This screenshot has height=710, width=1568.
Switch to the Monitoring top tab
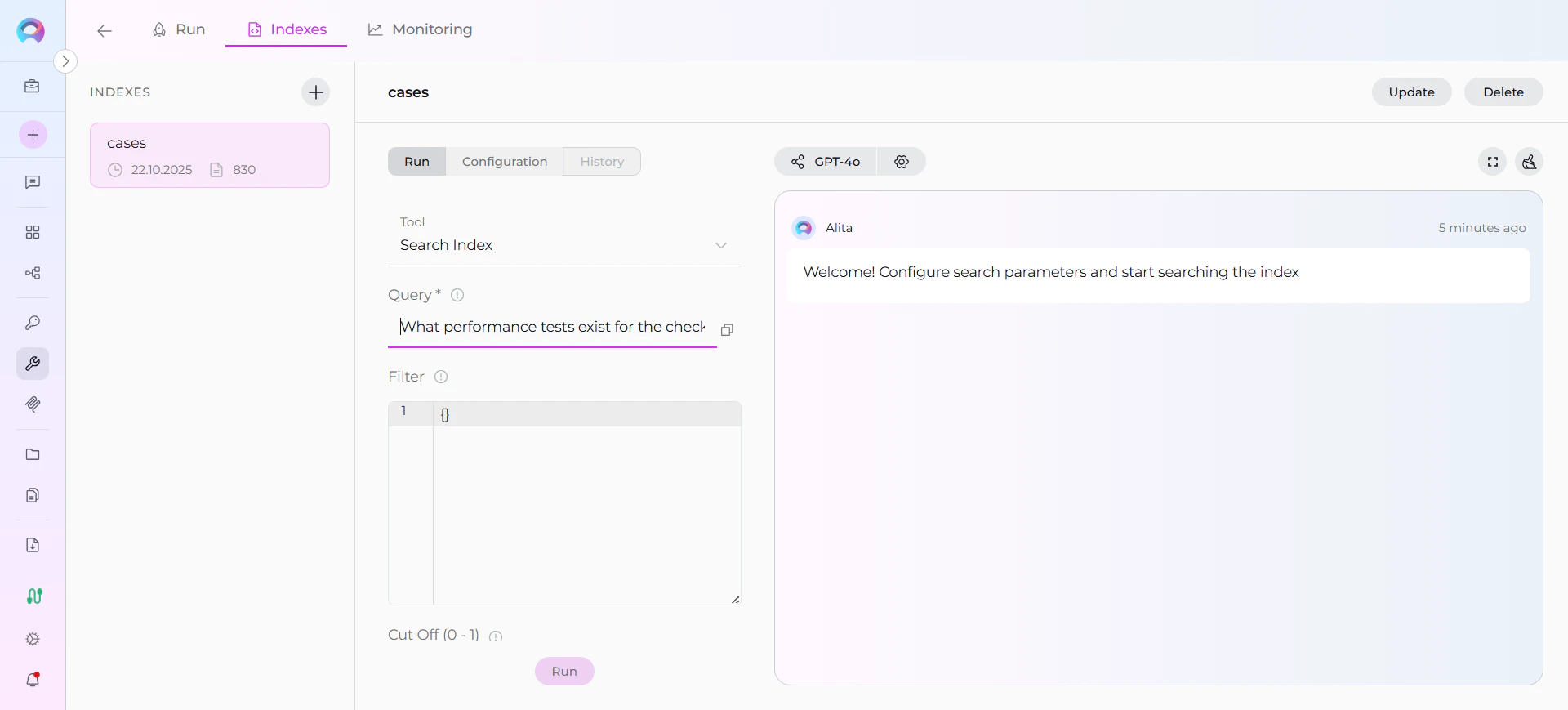(x=421, y=29)
